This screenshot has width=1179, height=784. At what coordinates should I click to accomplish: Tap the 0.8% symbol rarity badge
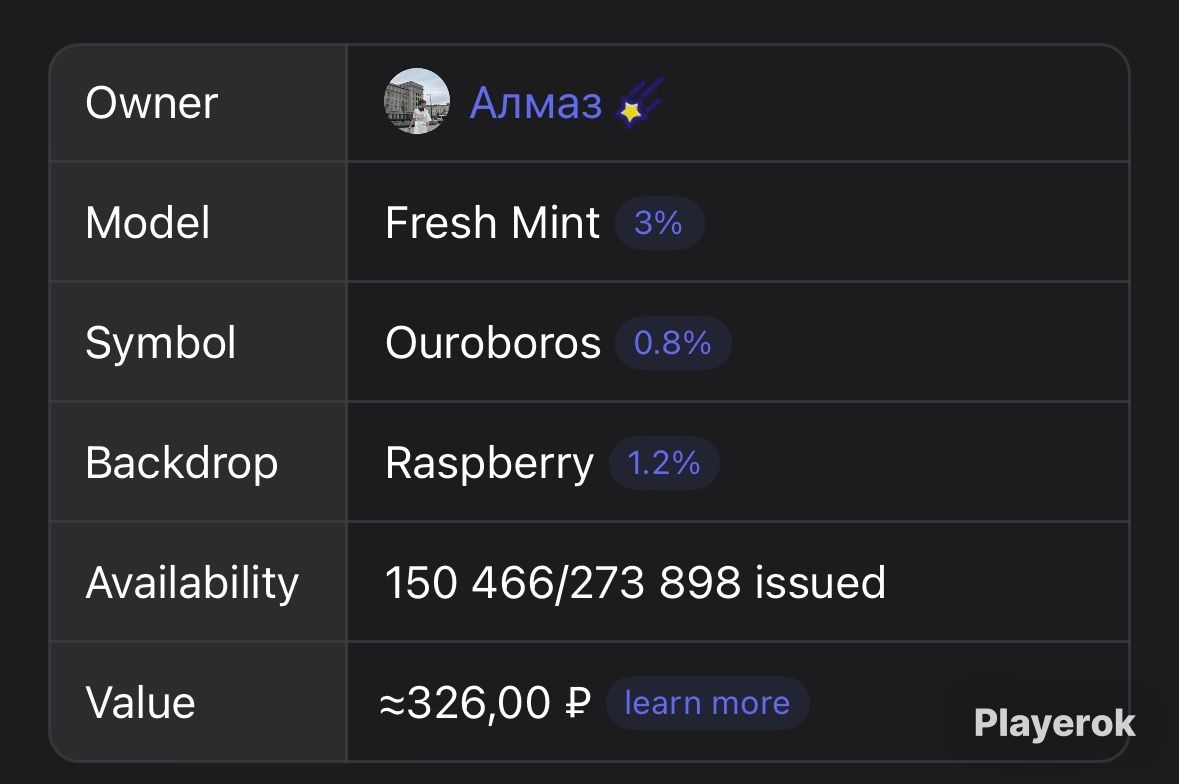click(672, 343)
